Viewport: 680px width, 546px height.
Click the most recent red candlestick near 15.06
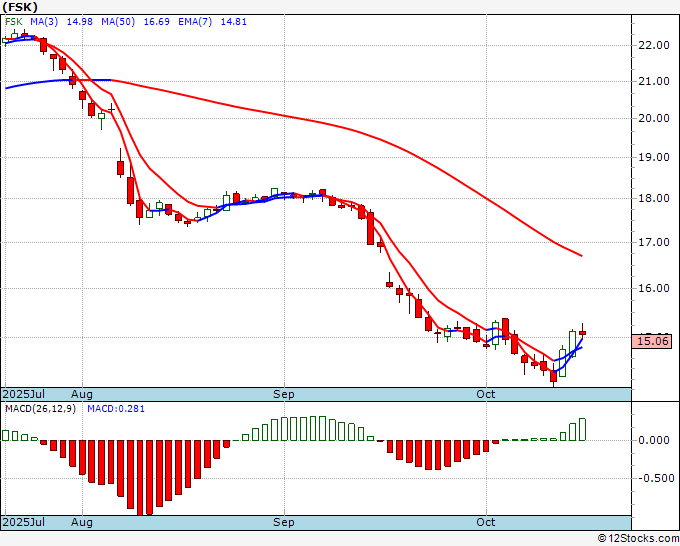(582, 333)
